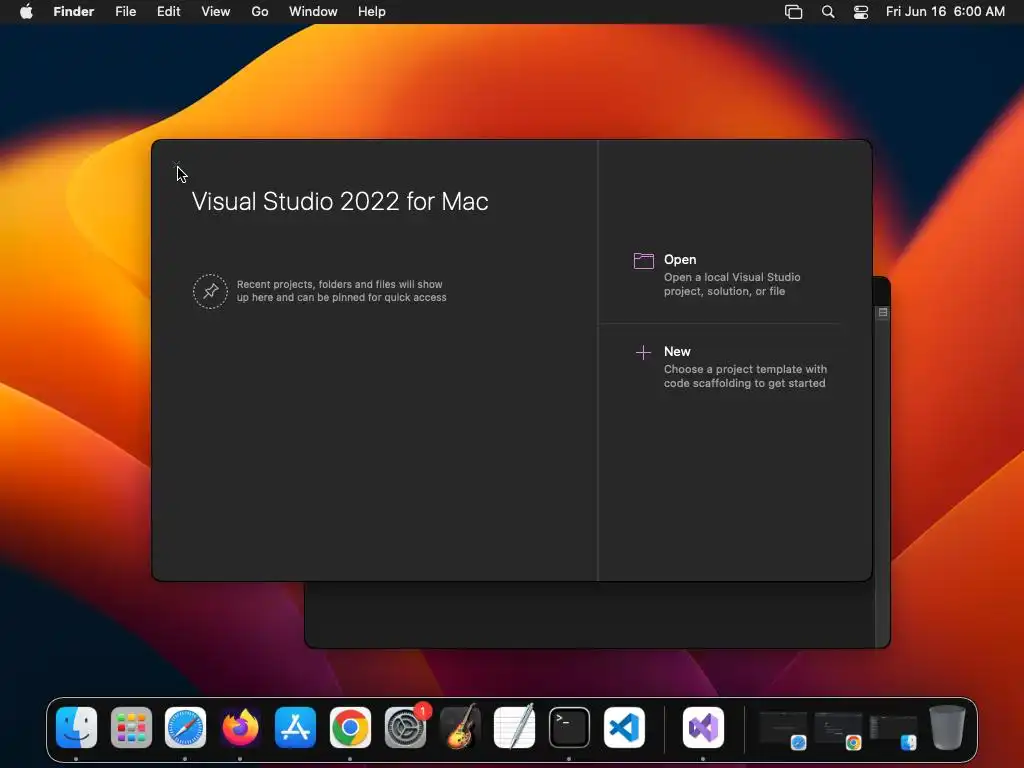Click the folder icon beside Open
The image size is (1024, 768).
pos(643,261)
